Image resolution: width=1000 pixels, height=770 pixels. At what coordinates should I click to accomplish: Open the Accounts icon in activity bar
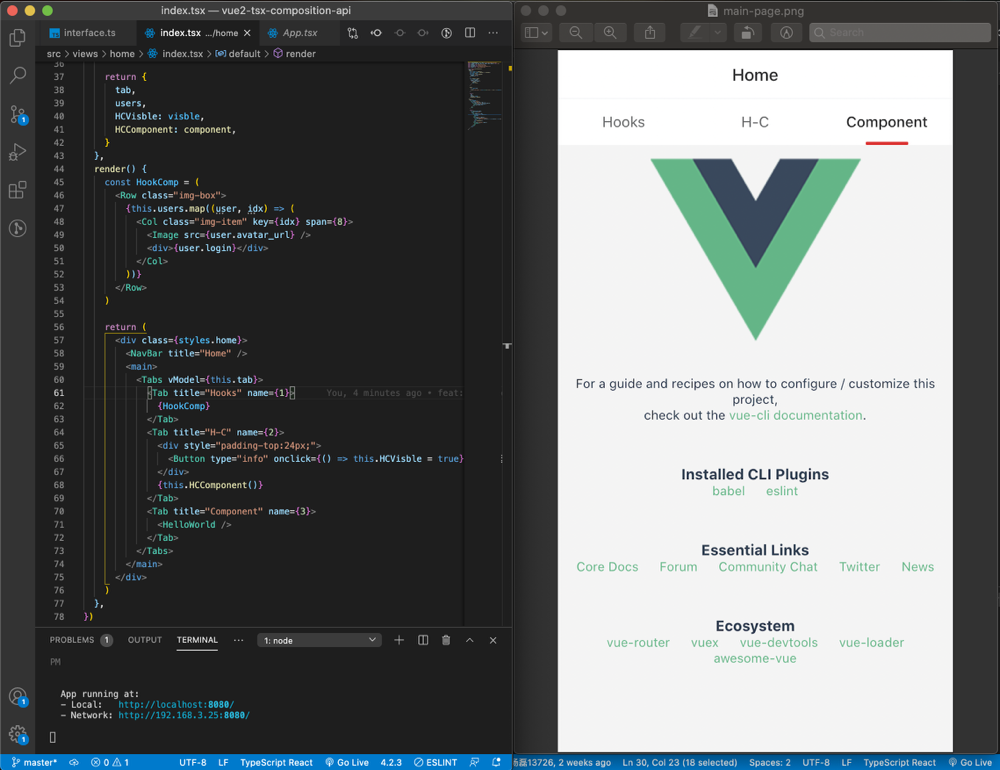[x=18, y=696]
